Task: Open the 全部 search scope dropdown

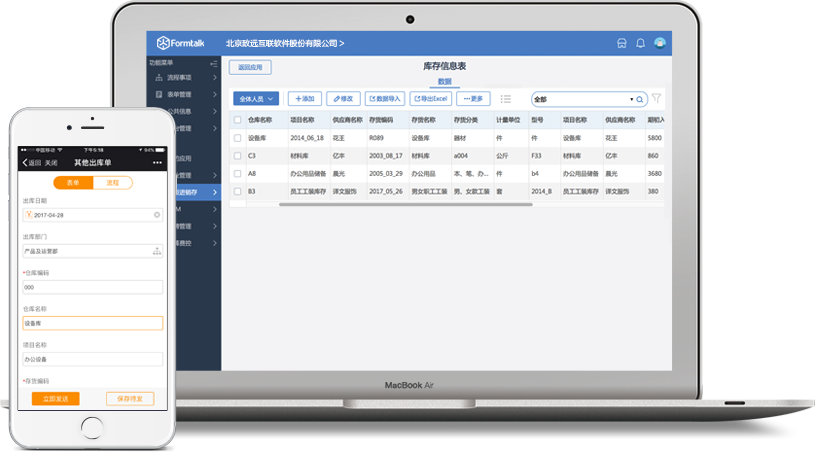Action: (632, 99)
